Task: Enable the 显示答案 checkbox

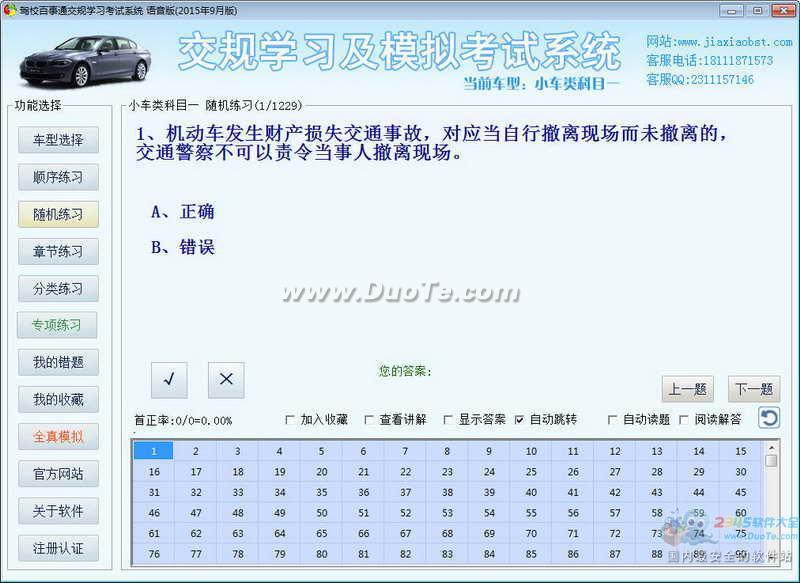Action: pyautogui.click(x=448, y=420)
